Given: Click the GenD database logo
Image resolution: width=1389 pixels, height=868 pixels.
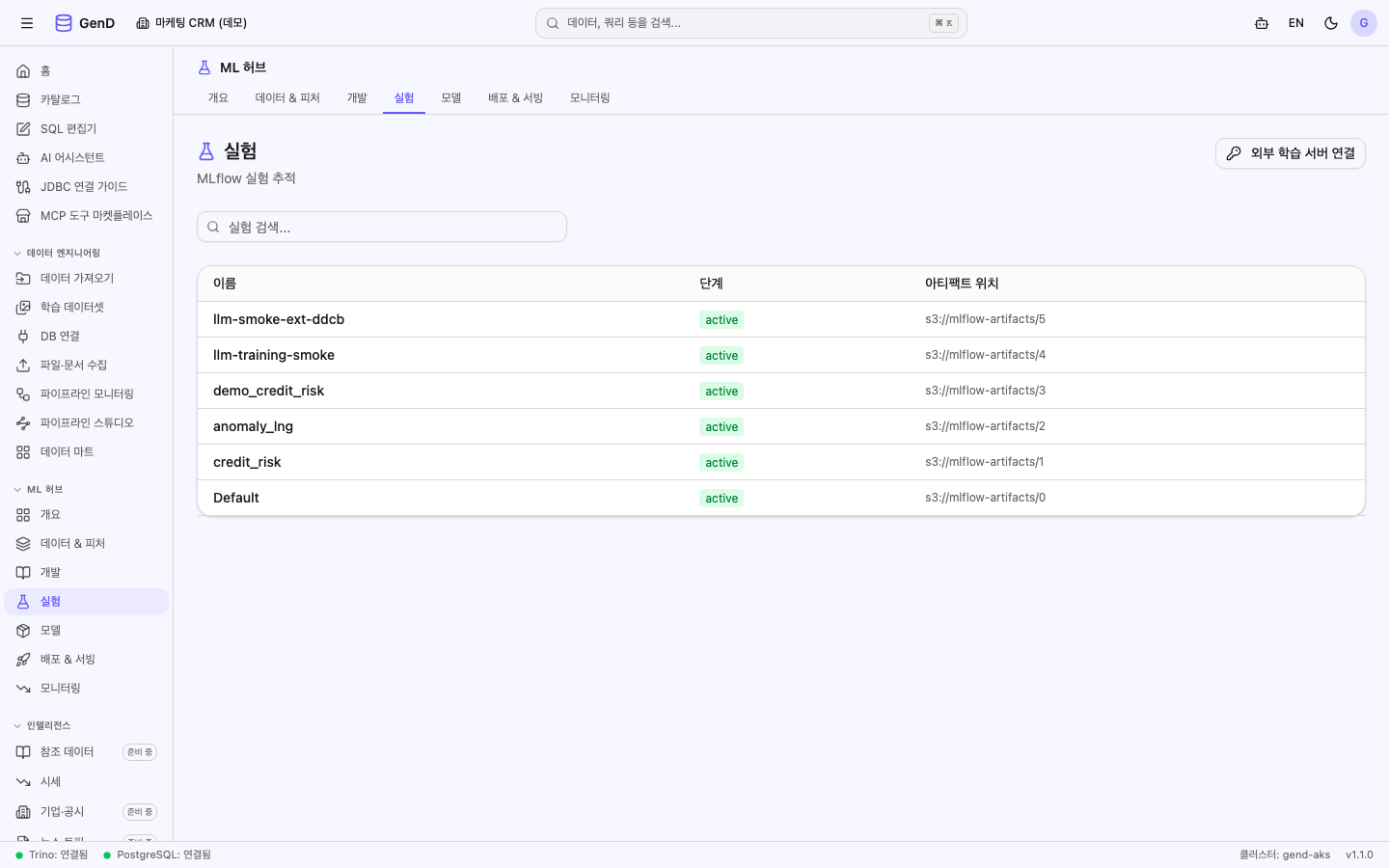Looking at the screenshot, I should coord(85,23).
